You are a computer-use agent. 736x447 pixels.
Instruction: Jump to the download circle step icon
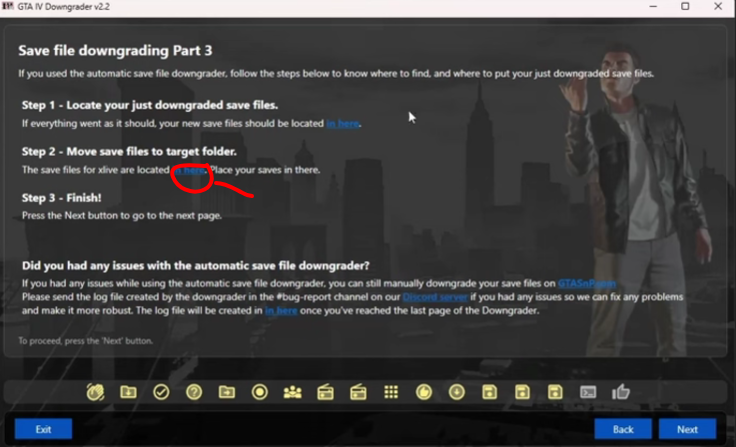coord(457,392)
